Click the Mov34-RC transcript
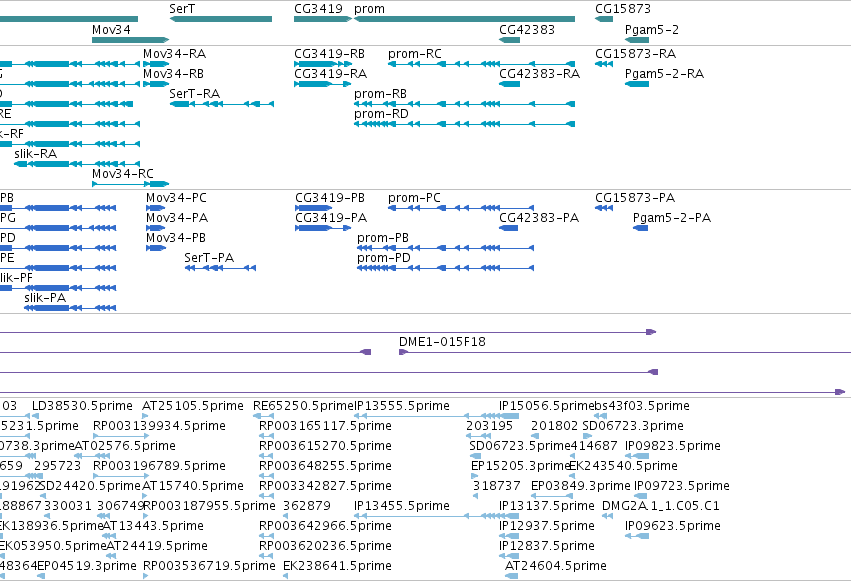This screenshot has width=851, height=581. pyautogui.click(x=131, y=184)
